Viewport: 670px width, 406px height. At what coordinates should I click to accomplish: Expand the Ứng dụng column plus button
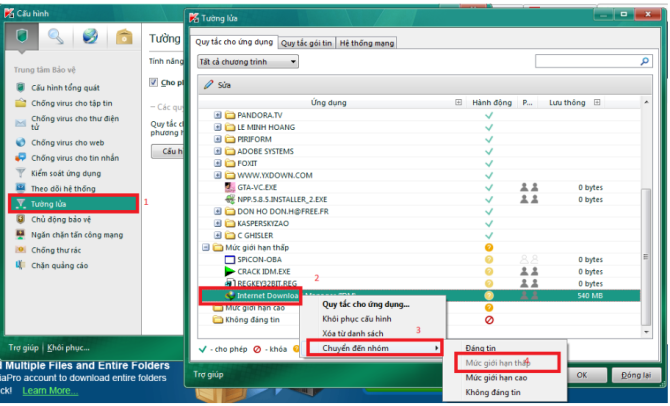point(458,102)
